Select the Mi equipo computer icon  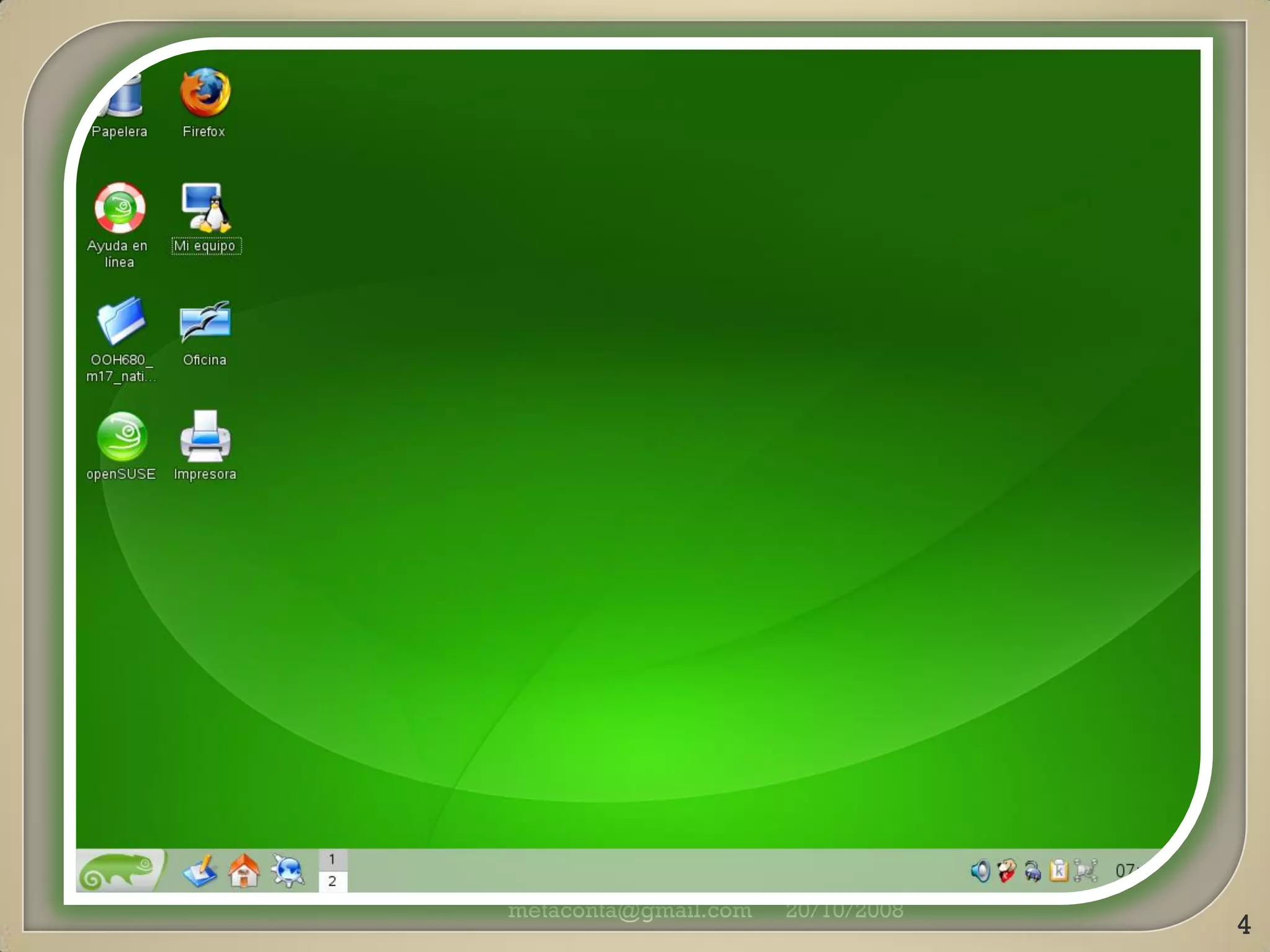pos(205,208)
